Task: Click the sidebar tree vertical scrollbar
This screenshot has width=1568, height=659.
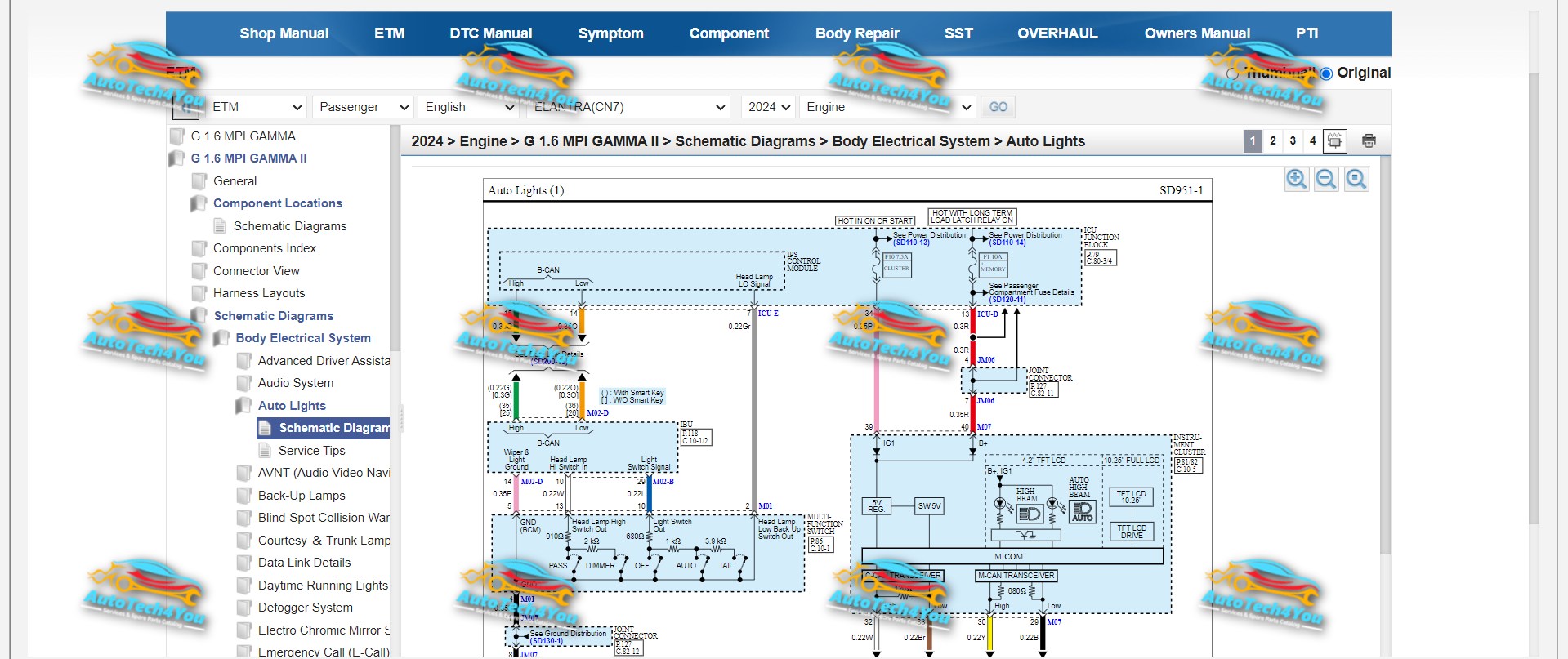Action: [395, 237]
